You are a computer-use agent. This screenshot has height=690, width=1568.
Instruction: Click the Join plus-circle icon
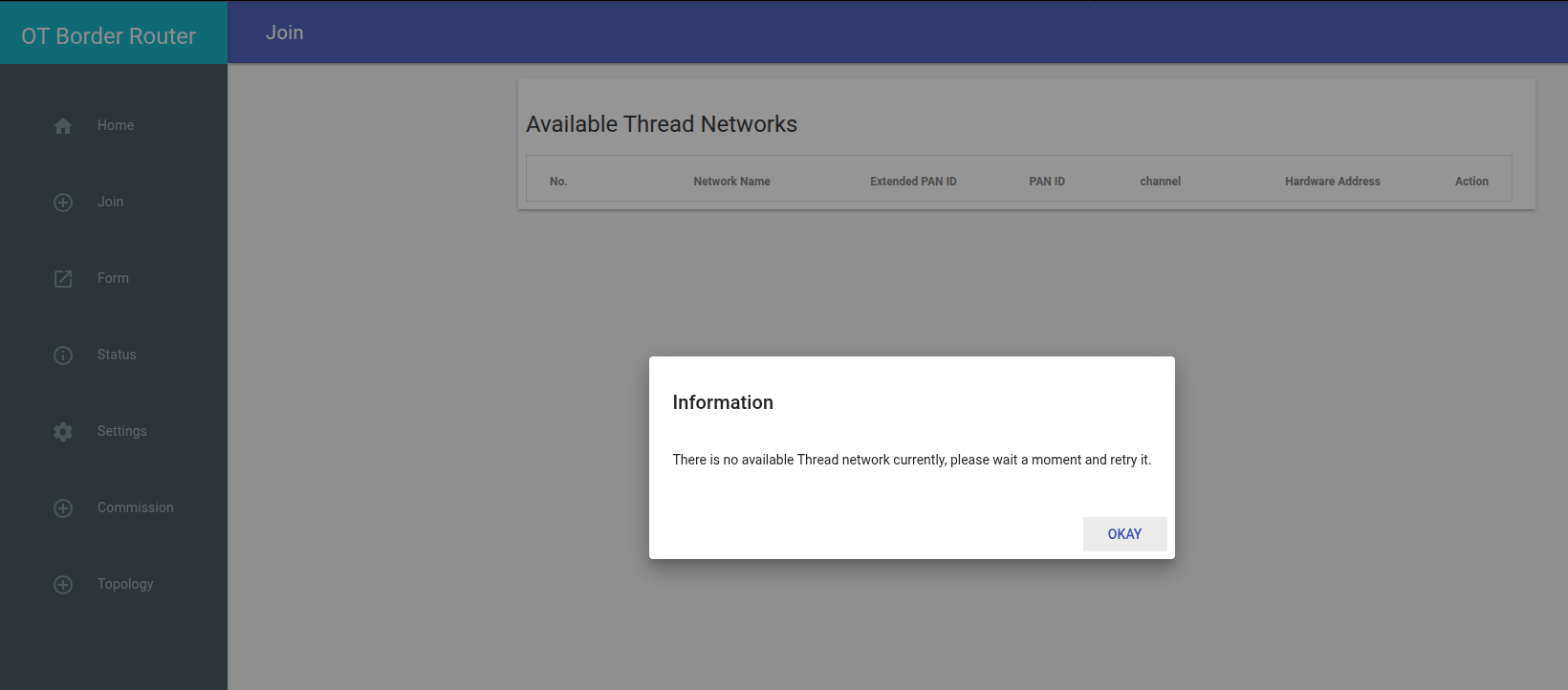63,203
